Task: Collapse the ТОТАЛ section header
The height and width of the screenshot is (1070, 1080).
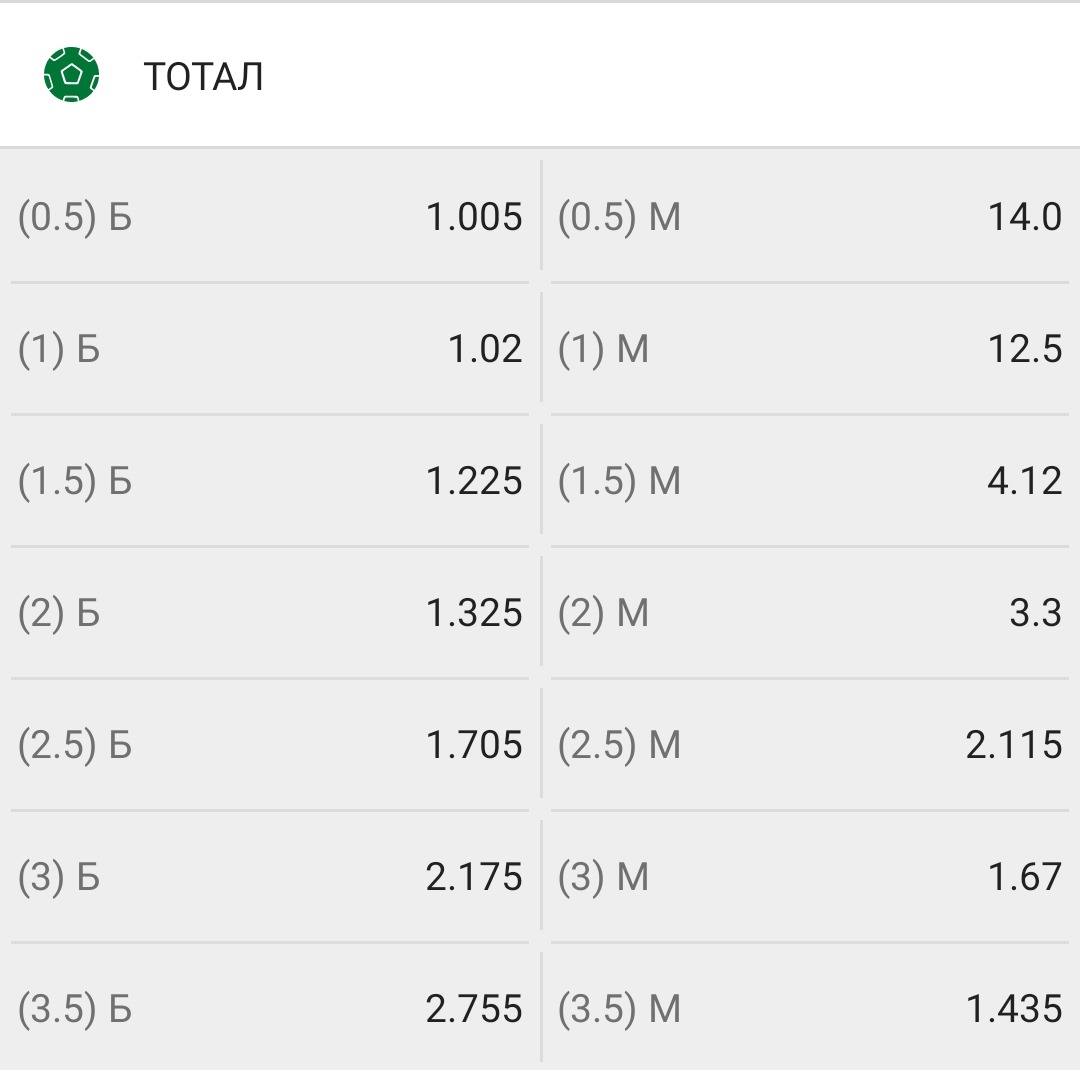Action: coord(540,74)
